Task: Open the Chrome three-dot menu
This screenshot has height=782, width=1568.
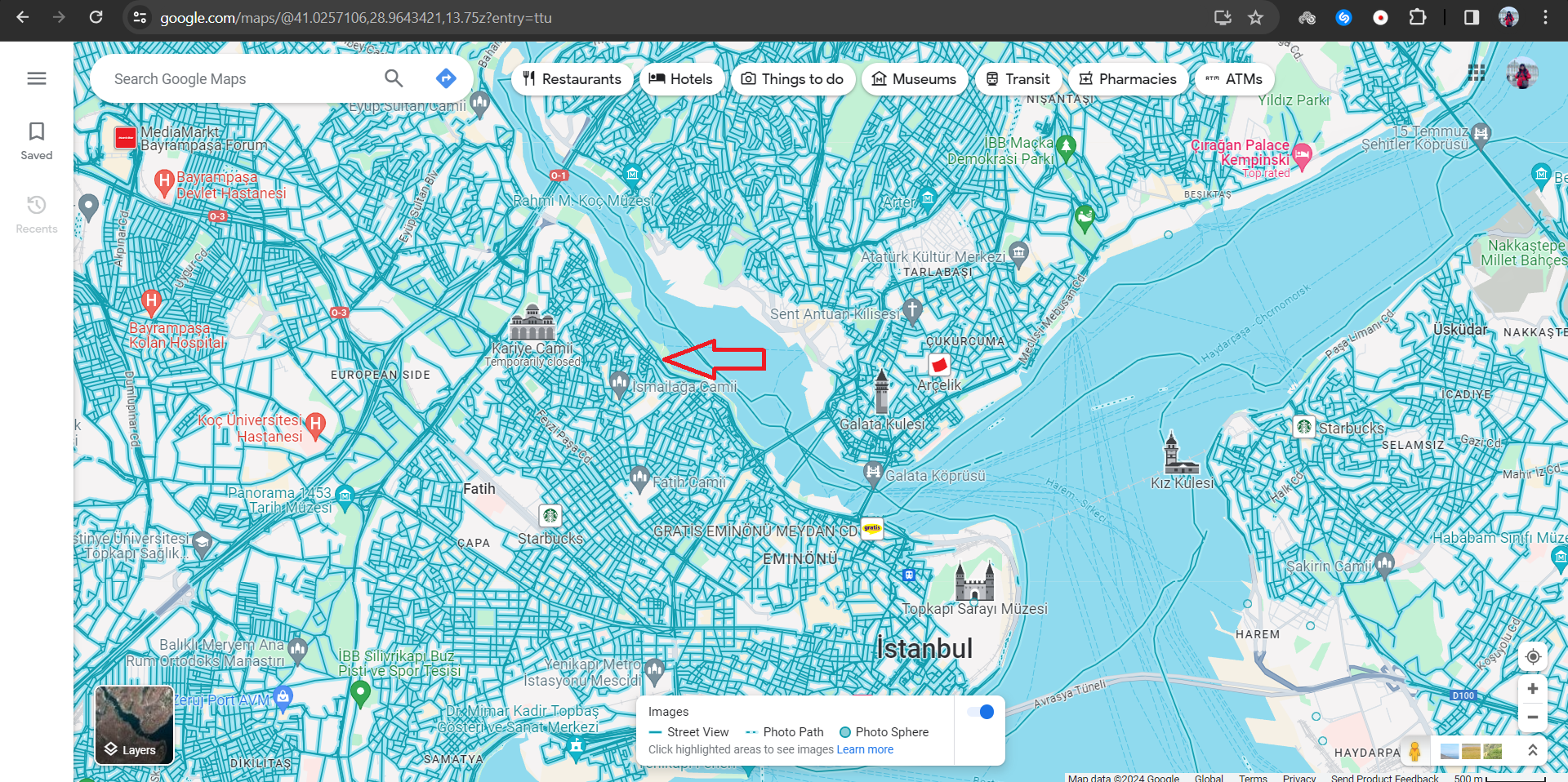Action: tap(1545, 17)
